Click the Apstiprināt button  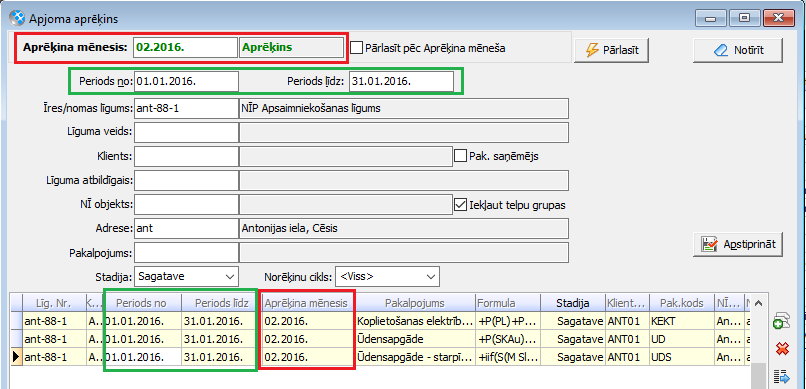(x=738, y=244)
